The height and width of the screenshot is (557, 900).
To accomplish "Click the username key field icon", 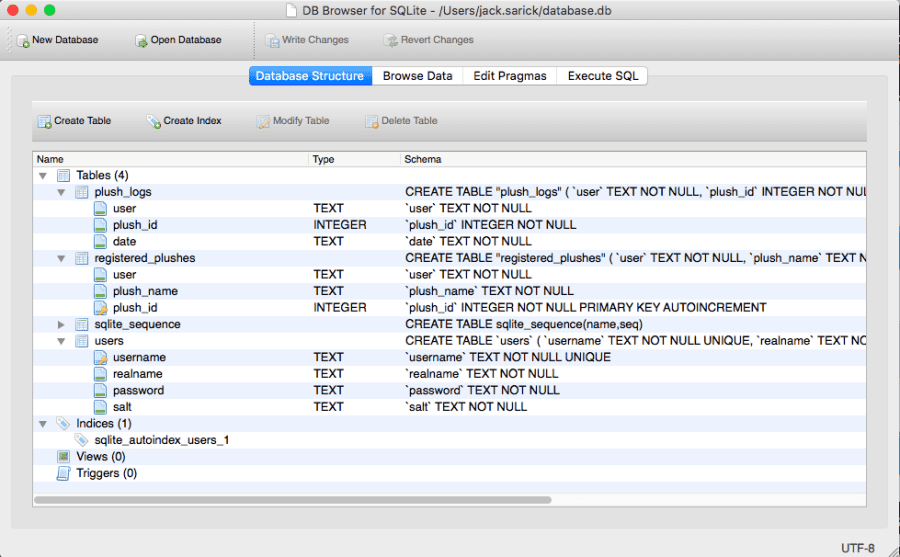I will (x=100, y=358).
